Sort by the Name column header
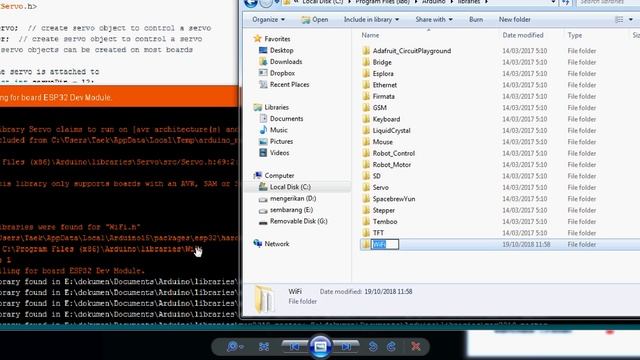This screenshot has height=360, width=640. (x=370, y=35)
